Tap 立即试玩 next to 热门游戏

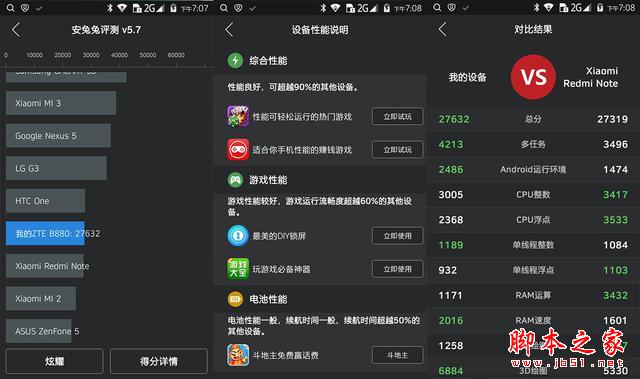[x=398, y=117]
